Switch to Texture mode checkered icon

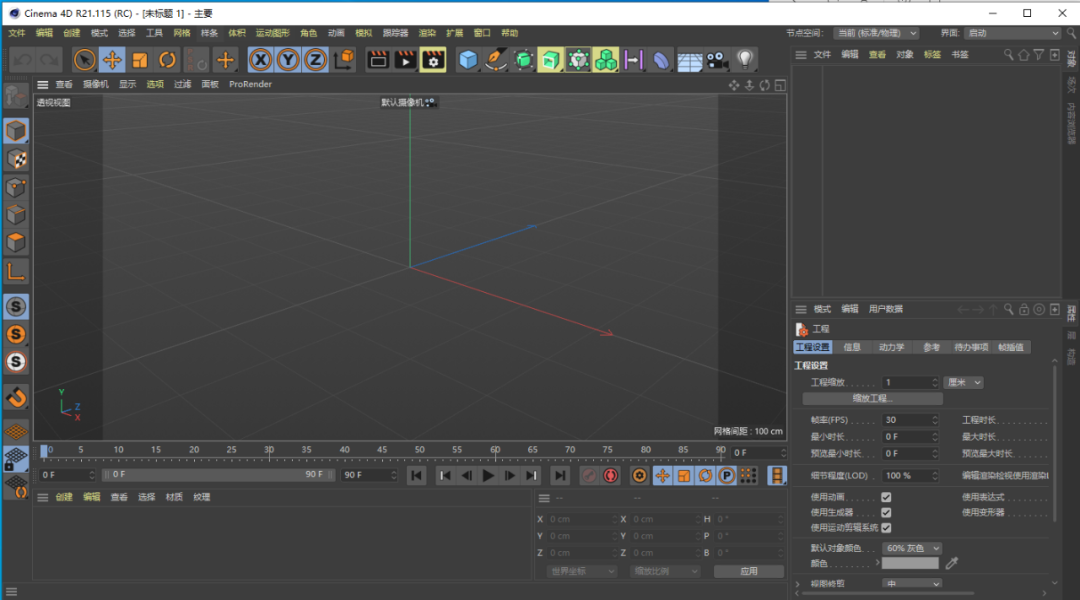click(x=16, y=159)
